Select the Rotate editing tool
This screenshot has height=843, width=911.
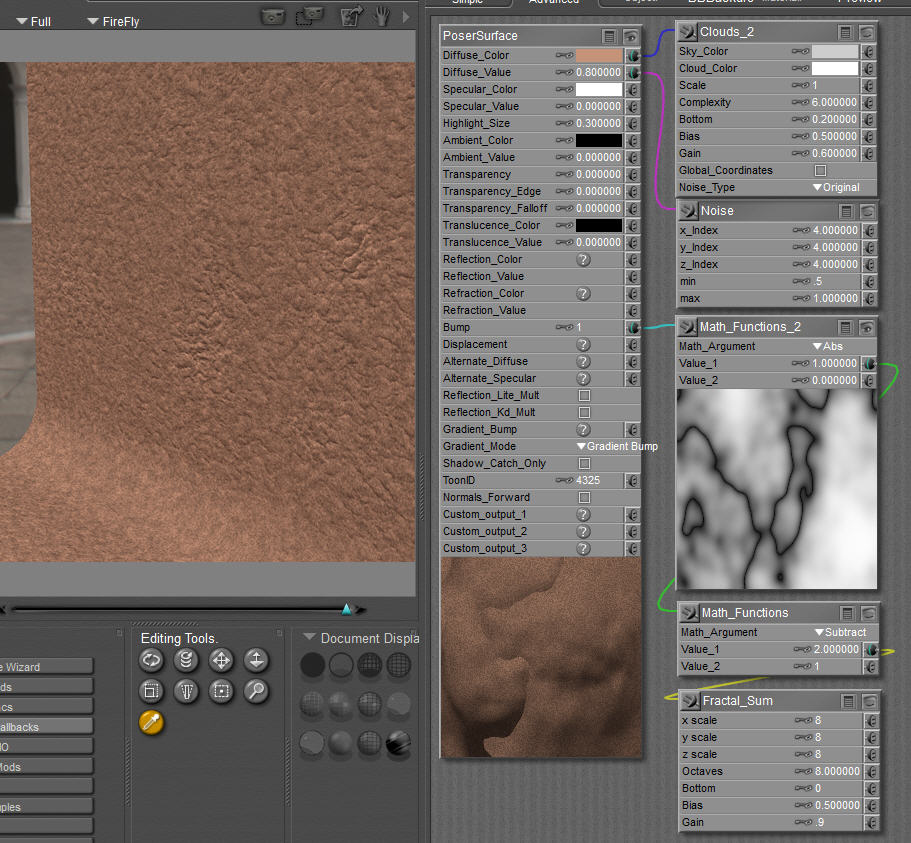tap(151, 660)
